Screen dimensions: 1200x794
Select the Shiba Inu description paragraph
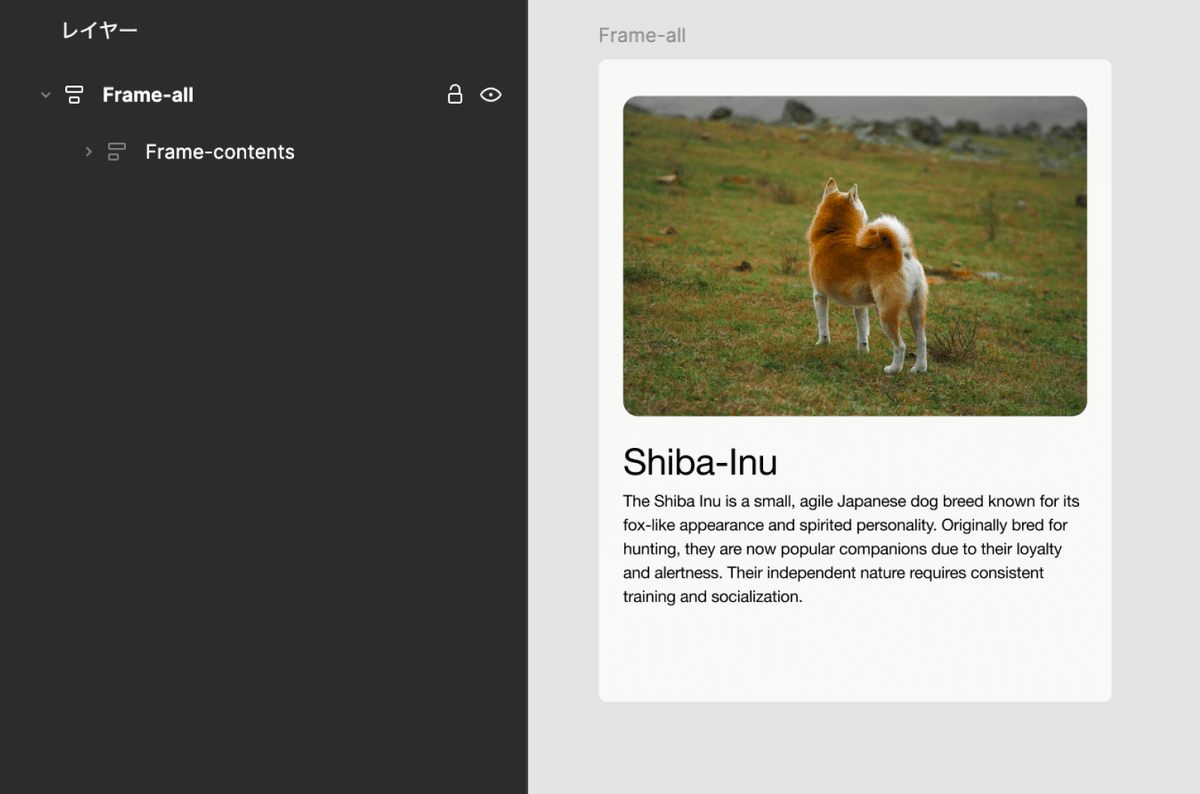(851, 549)
